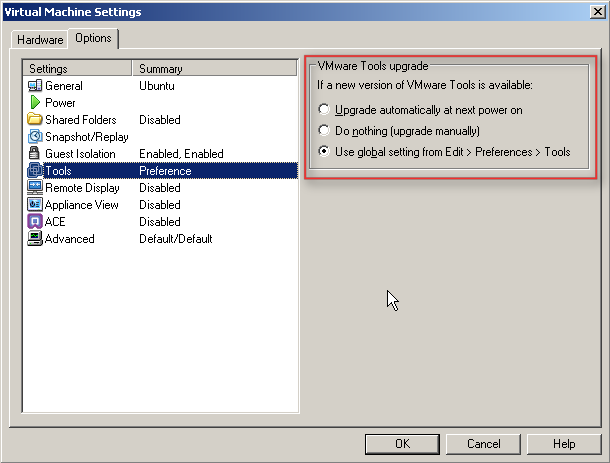
Task: Select the Advanced settings icon
Action: (35, 239)
